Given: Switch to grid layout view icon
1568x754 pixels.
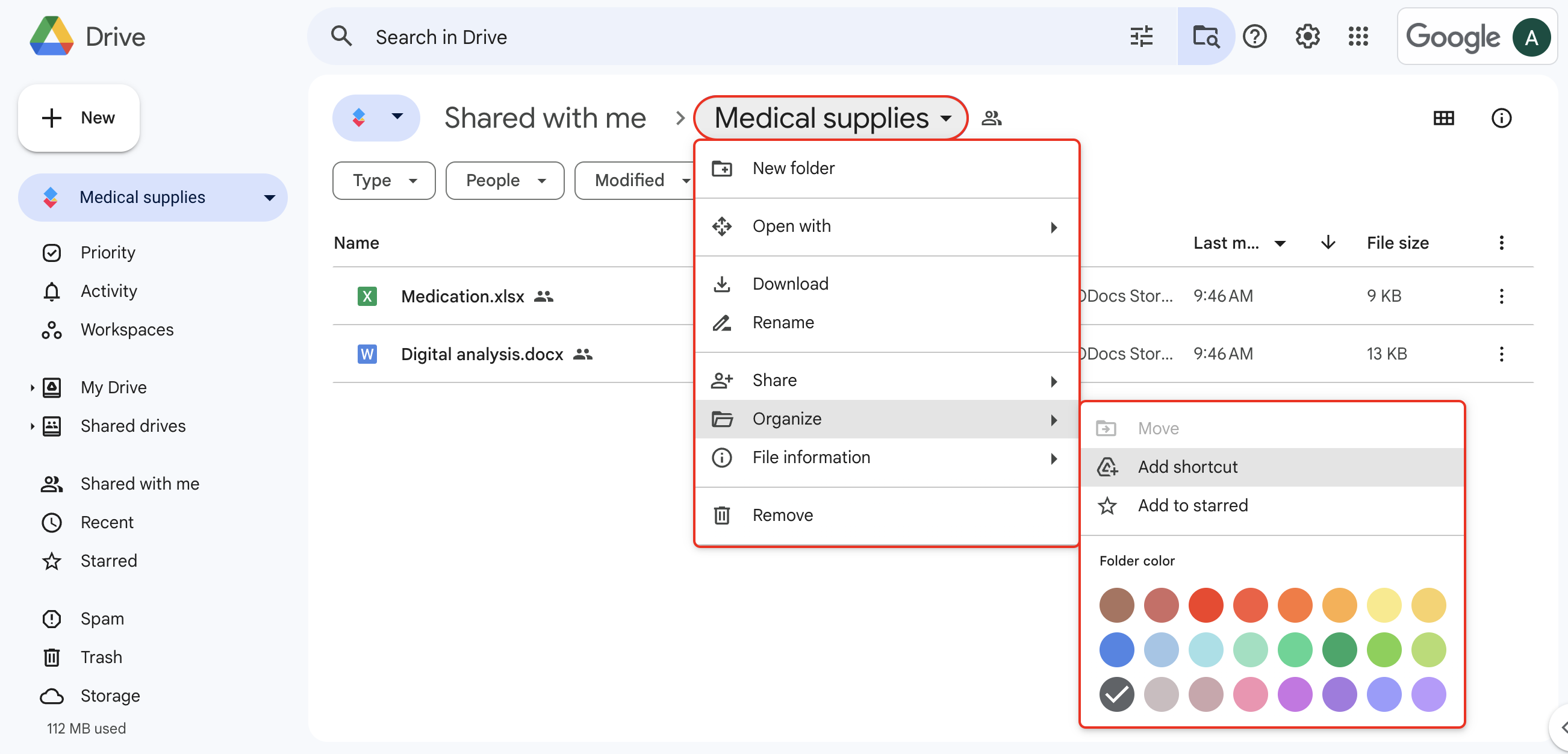Looking at the screenshot, I should (1443, 118).
